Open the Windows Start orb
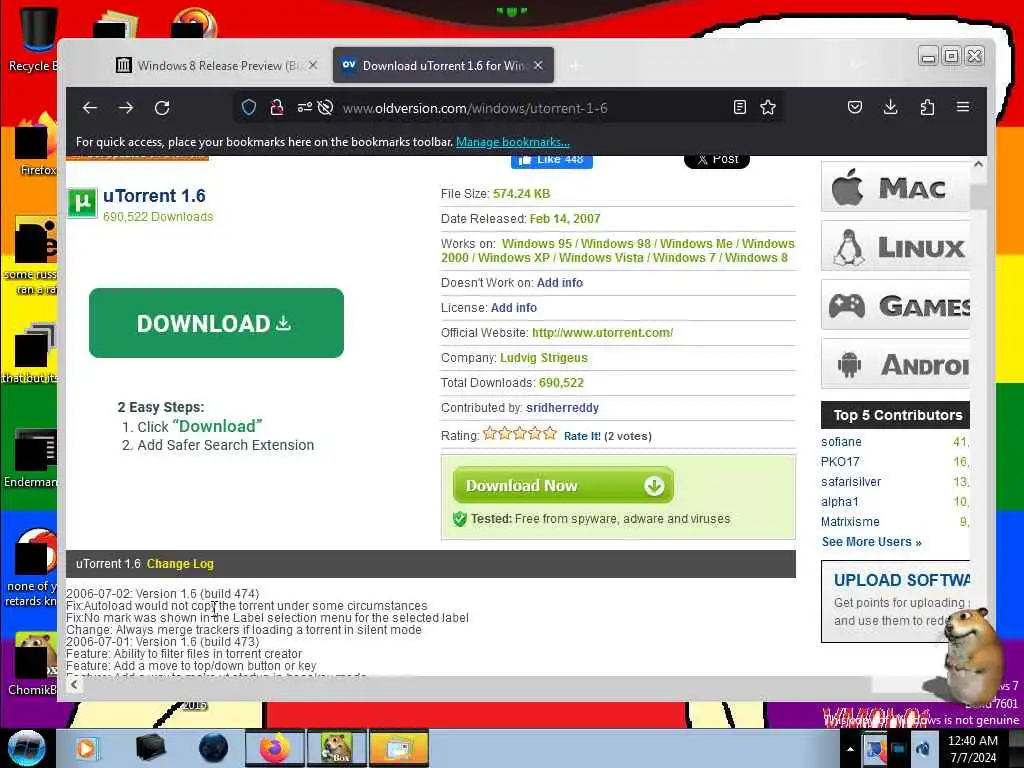The width and height of the screenshot is (1024, 768). 27,748
